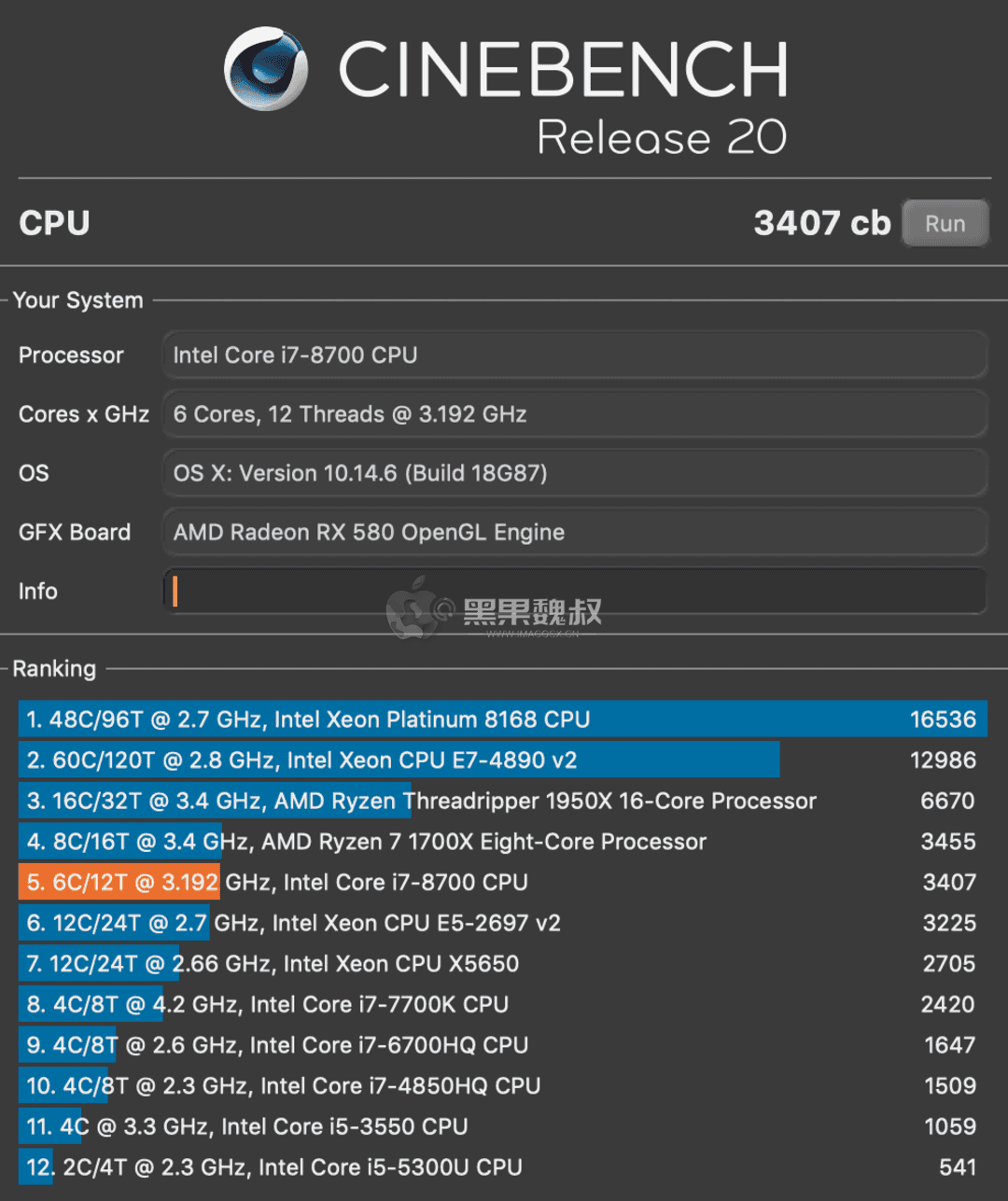Click the Run button

pos(945,223)
